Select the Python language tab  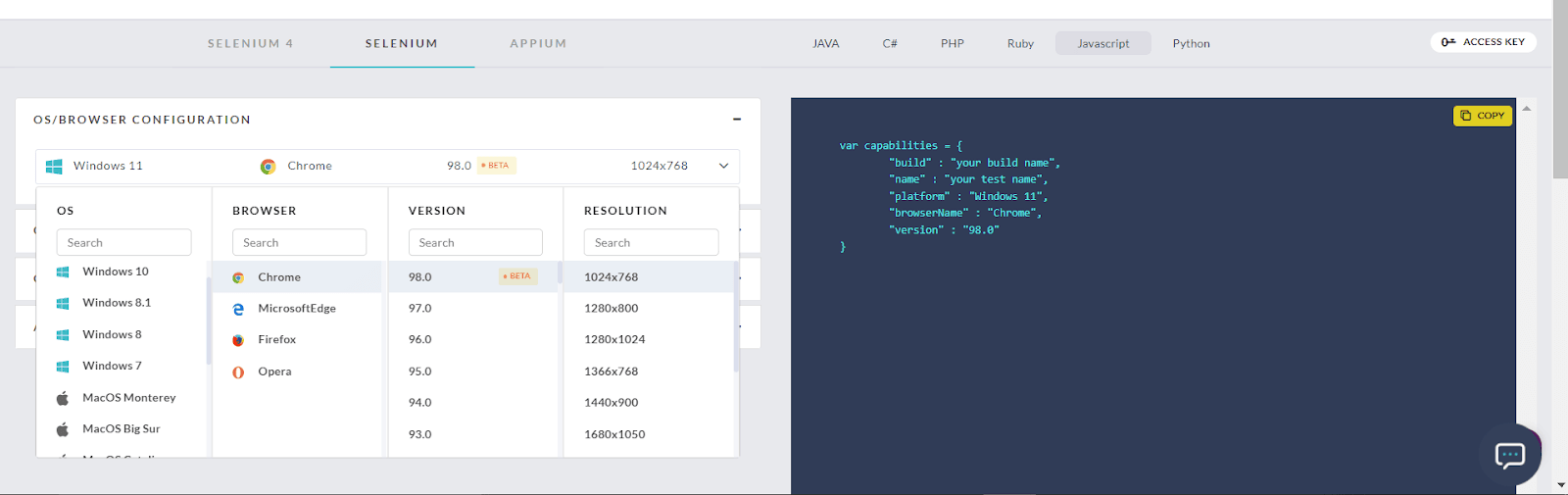coord(1192,43)
